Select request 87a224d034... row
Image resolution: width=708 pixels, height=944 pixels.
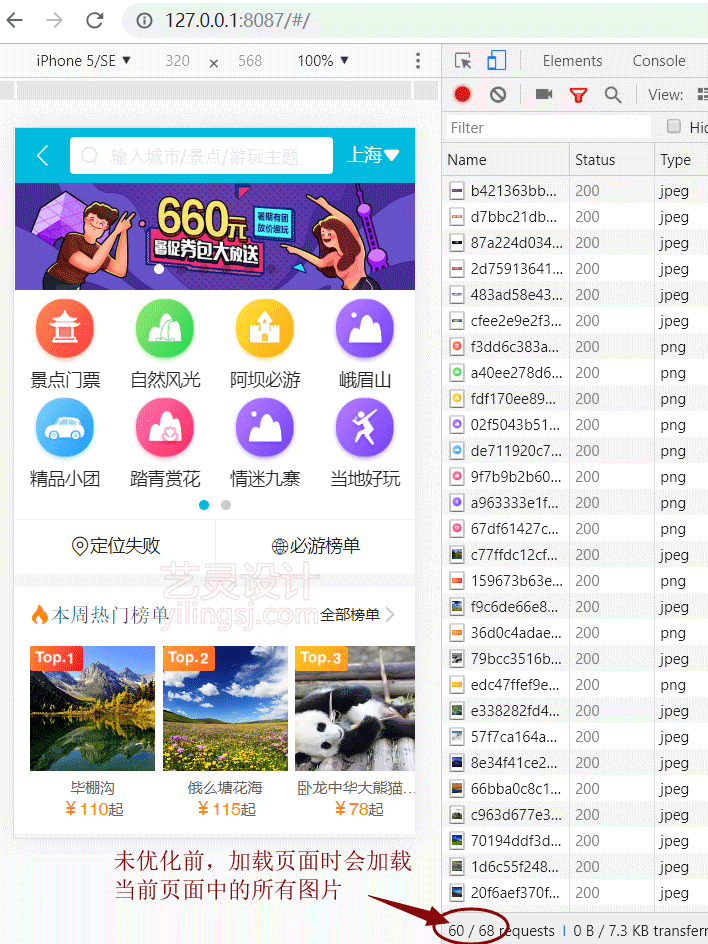pos(575,243)
